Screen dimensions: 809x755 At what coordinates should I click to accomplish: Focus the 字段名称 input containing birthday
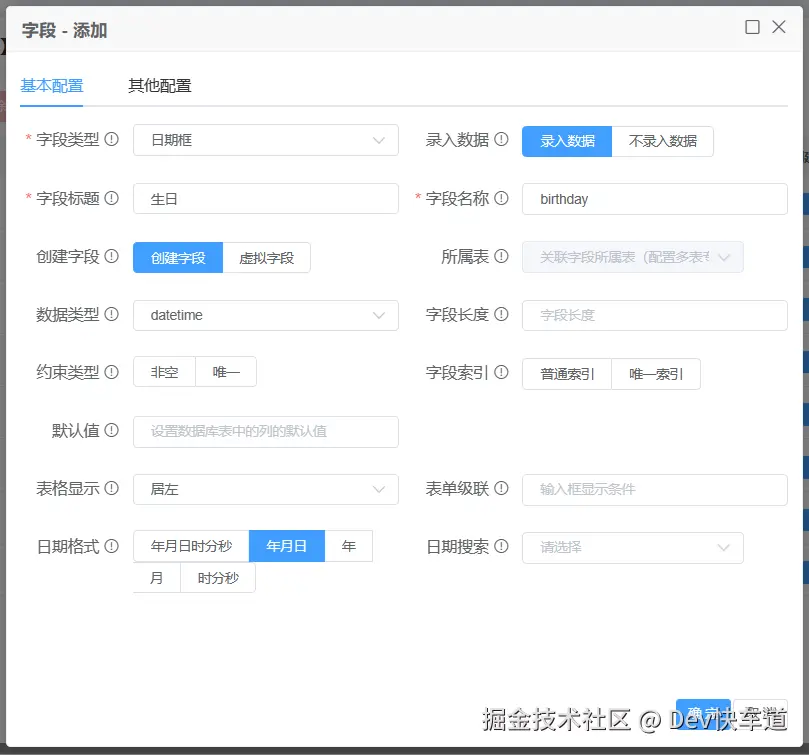[655, 199]
